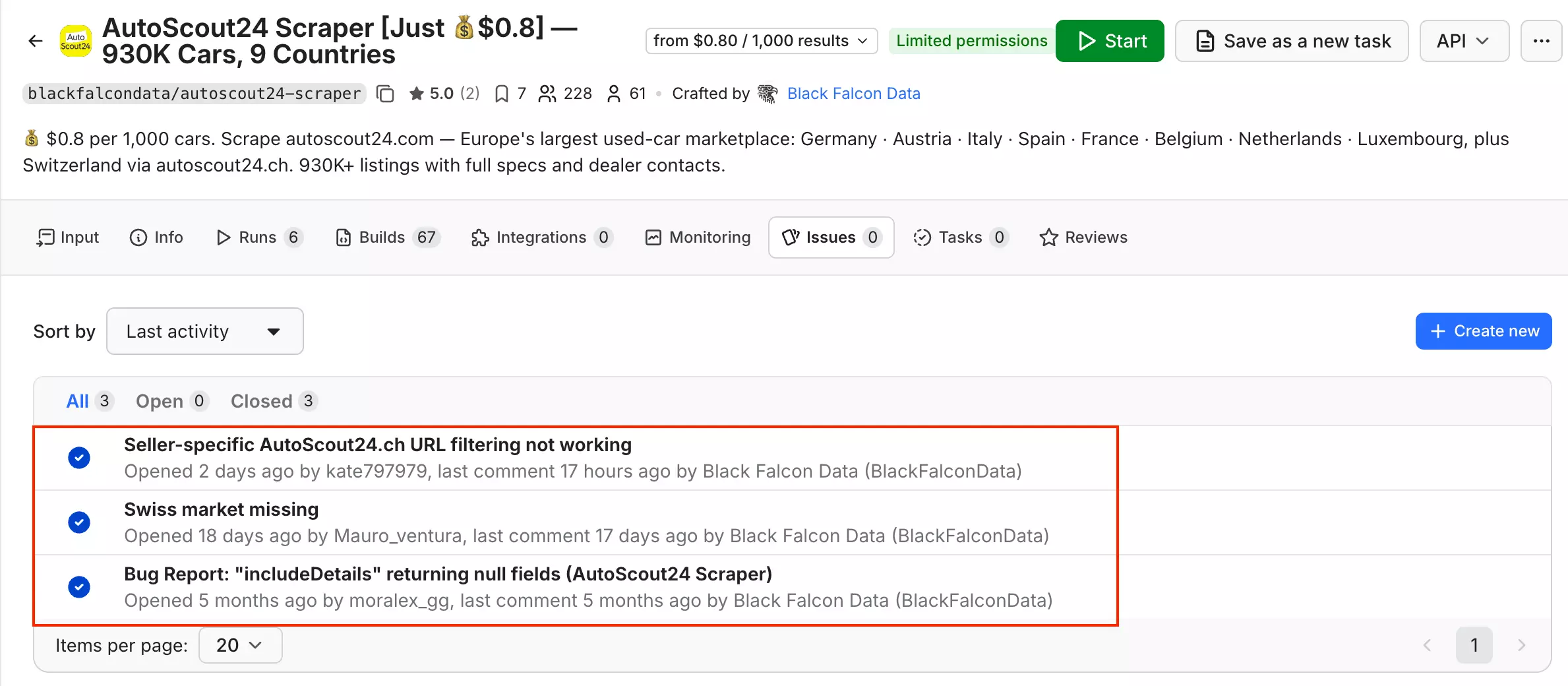This screenshot has width=1568, height=686.
Task: Click the AutoScout24 actor logo
Action: [x=76, y=41]
